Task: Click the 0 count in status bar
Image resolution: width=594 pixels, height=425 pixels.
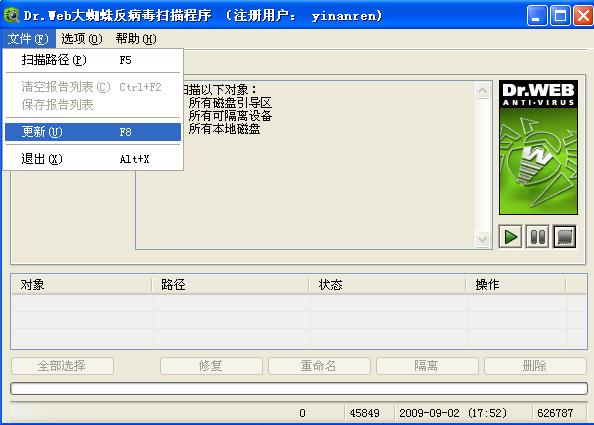Action: pos(302,413)
